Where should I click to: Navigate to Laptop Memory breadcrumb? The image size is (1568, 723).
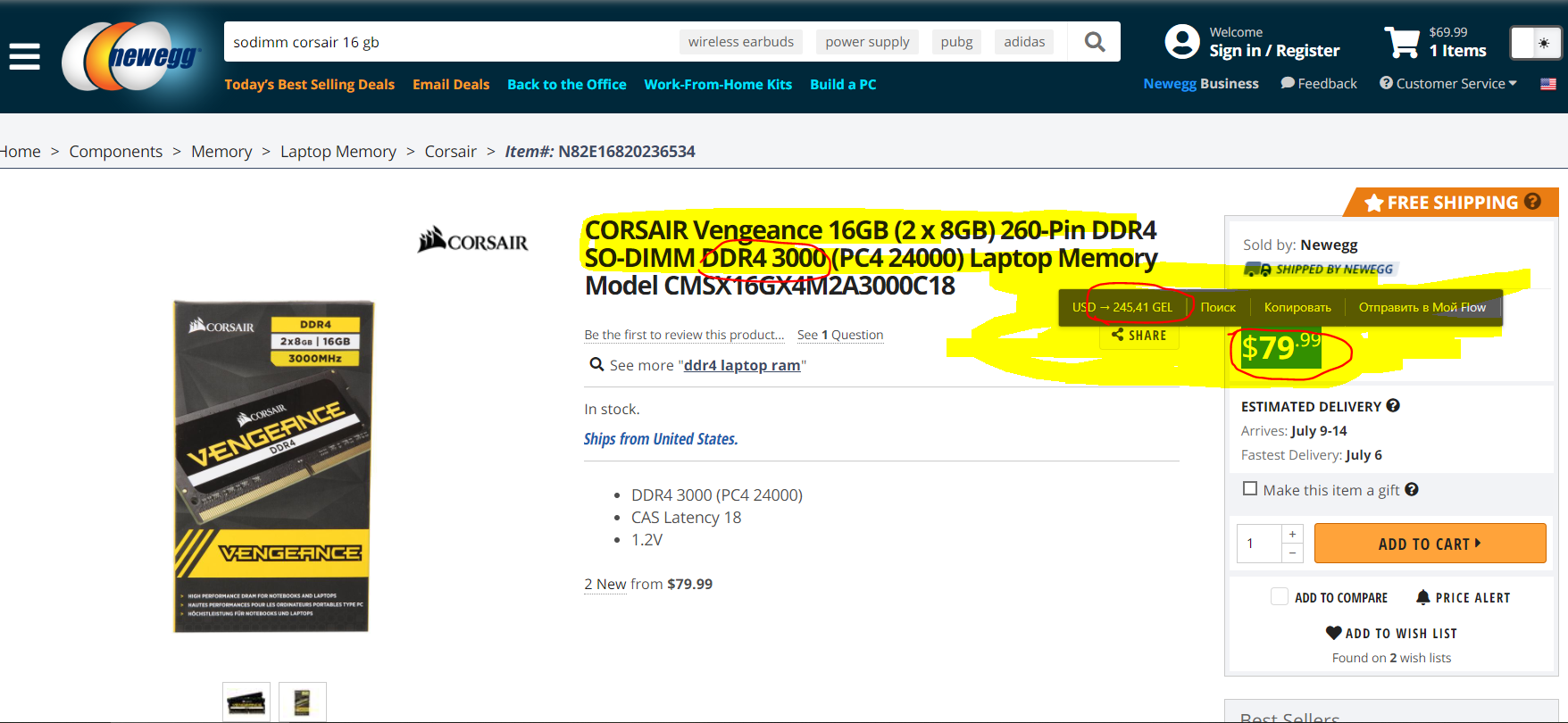point(338,152)
